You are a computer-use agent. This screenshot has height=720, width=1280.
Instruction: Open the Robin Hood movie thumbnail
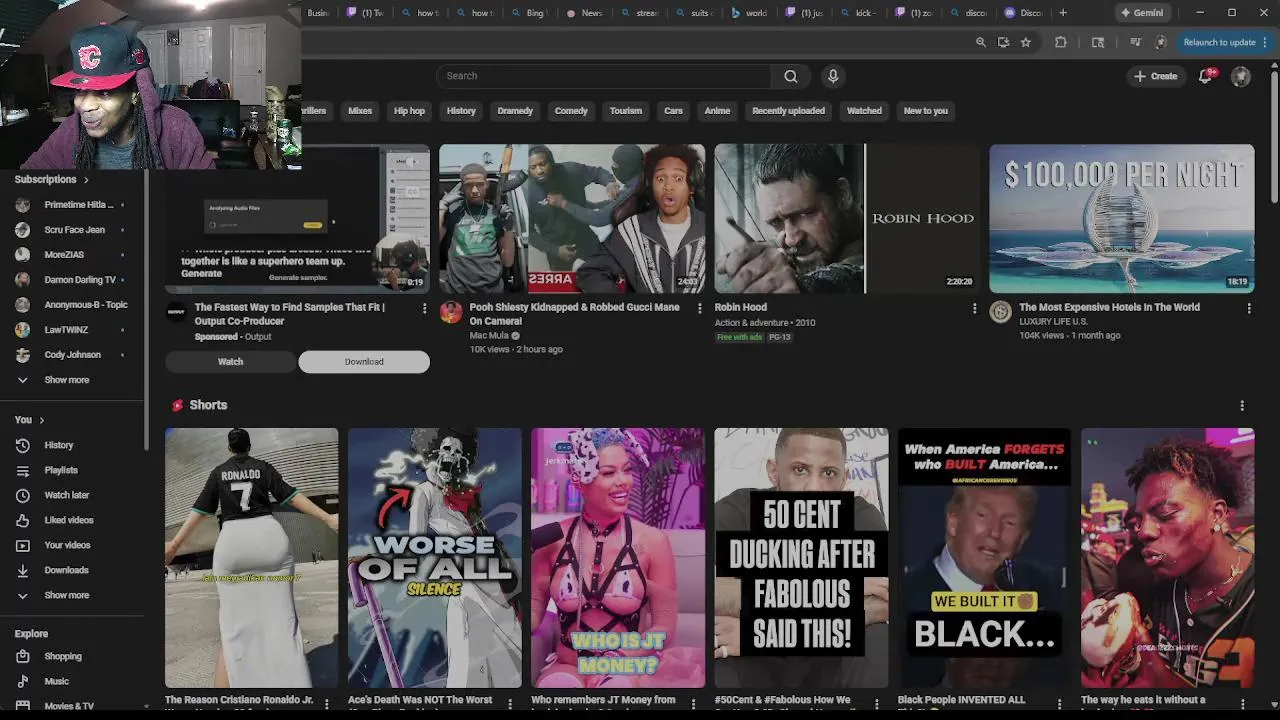point(847,219)
